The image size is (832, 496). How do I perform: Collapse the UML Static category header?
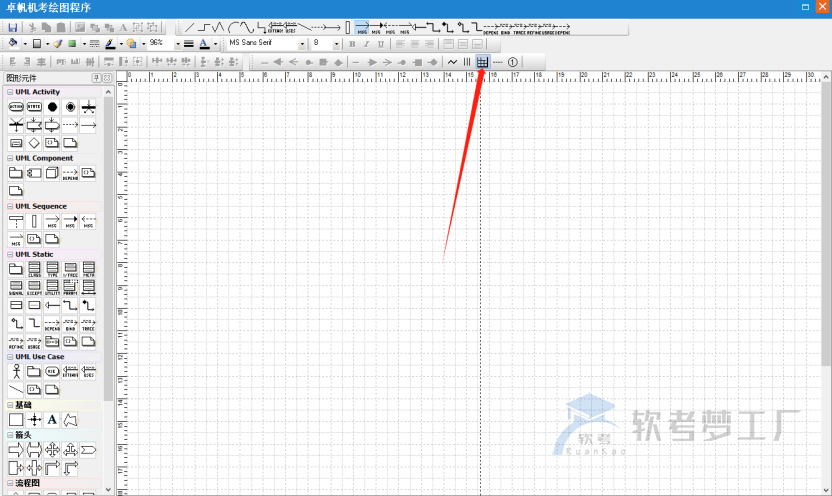click(9, 254)
